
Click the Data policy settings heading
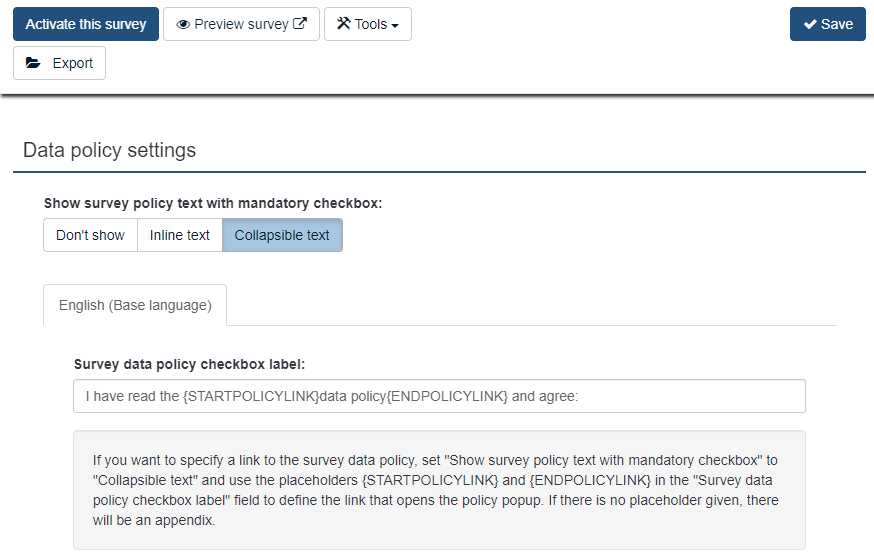[110, 151]
